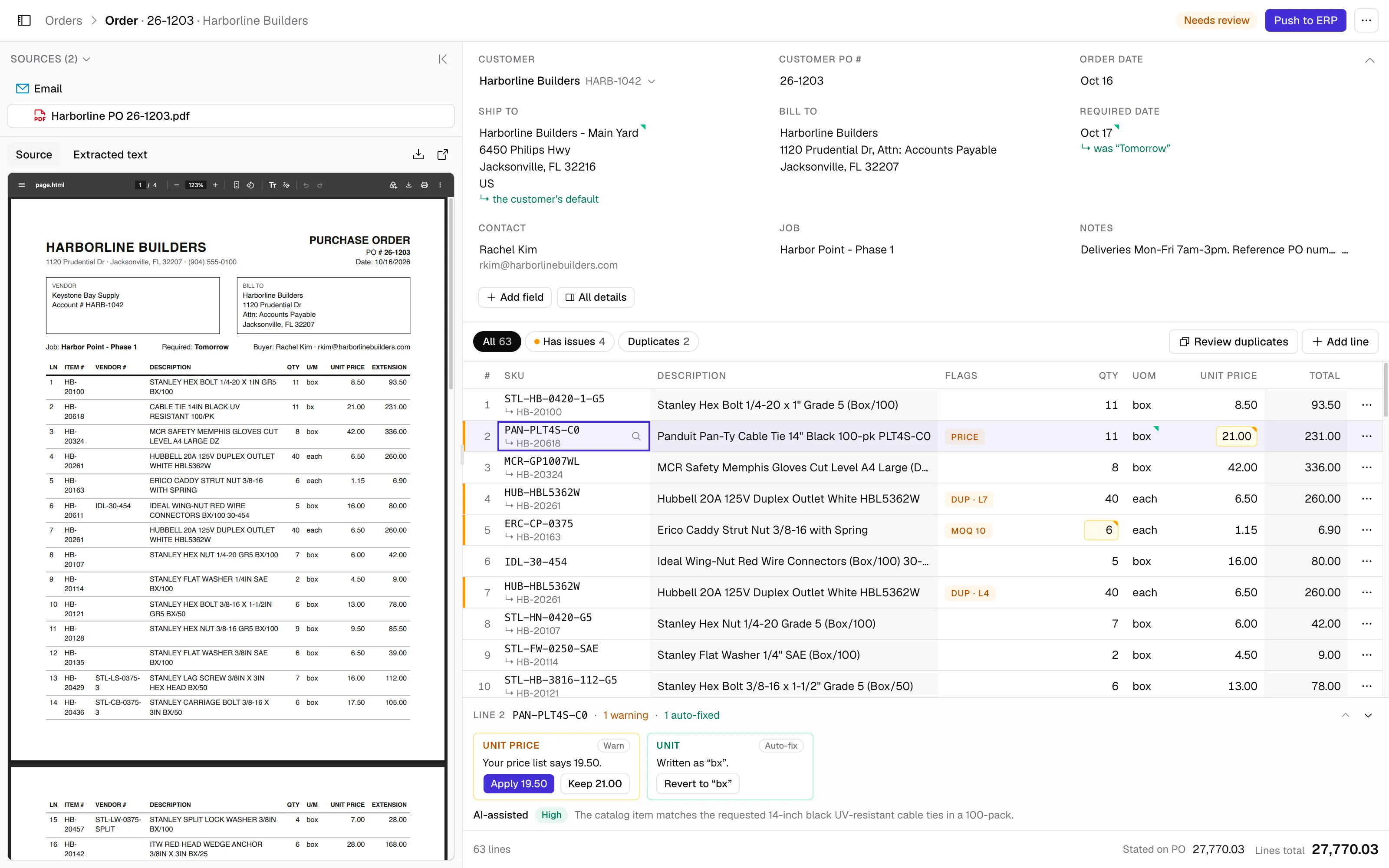
Task: Open the PDF viewer sidebar menu
Action: [x=22, y=185]
